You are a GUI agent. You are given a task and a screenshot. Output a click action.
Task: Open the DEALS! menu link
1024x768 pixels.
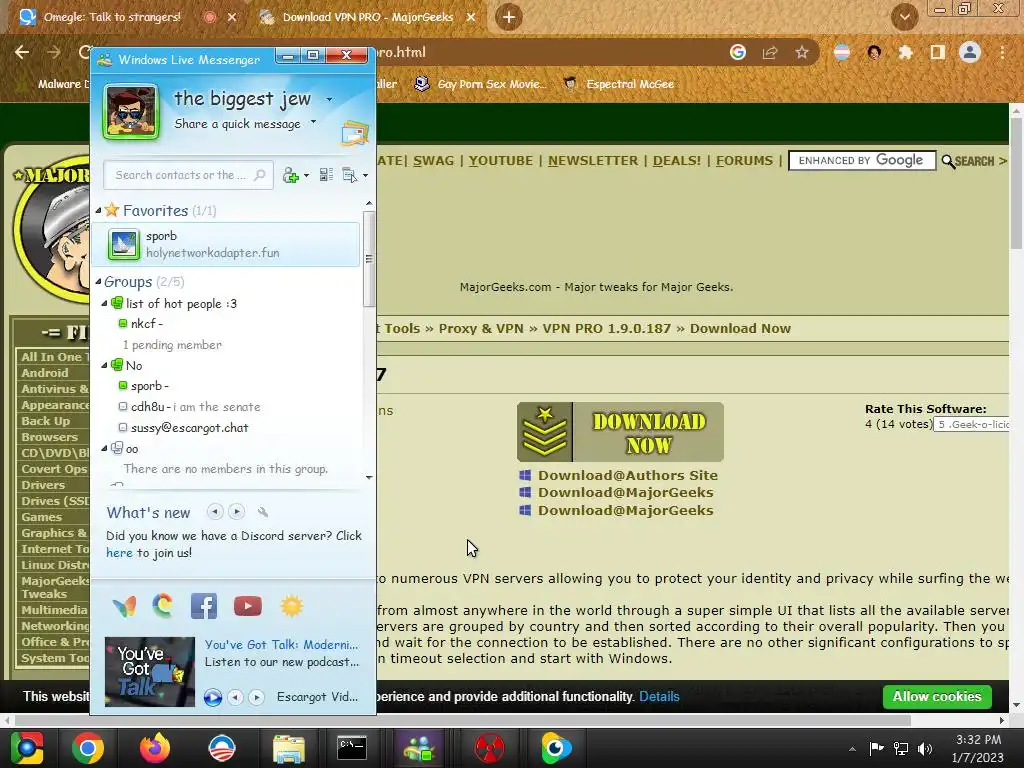[677, 161]
